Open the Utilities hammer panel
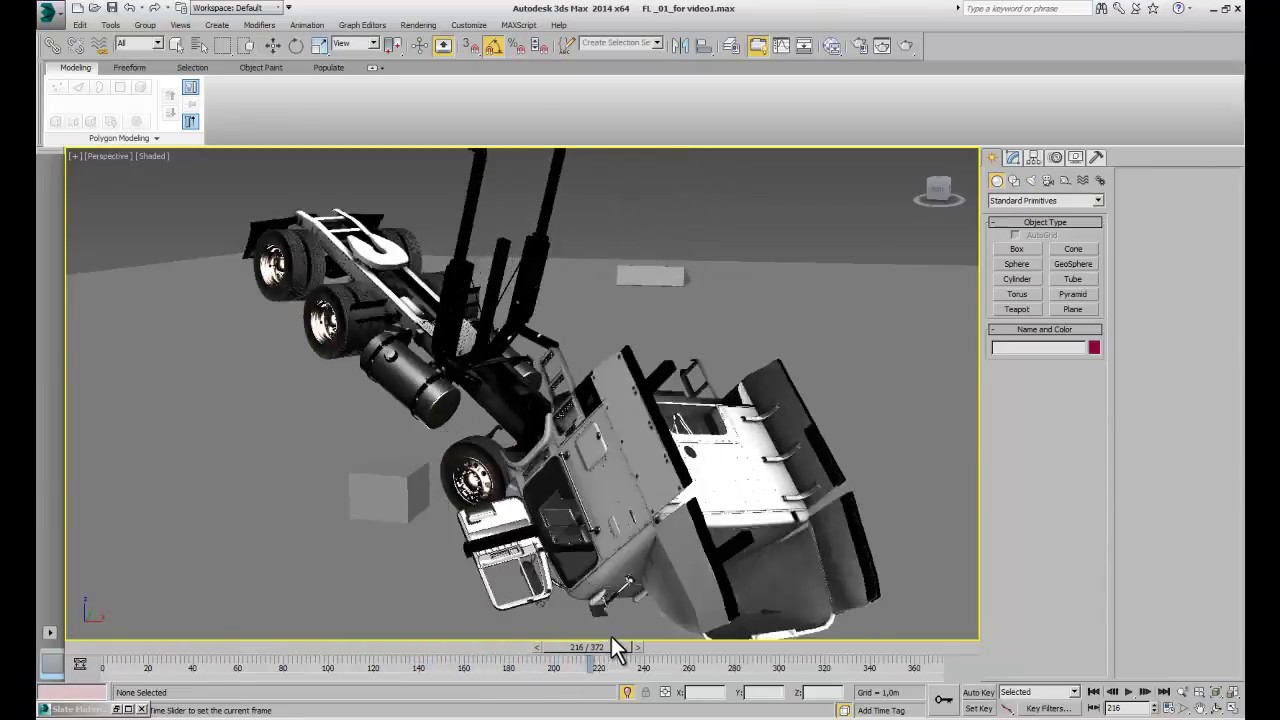Image resolution: width=1280 pixels, height=720 pixels. click(x=1096, y=157)
